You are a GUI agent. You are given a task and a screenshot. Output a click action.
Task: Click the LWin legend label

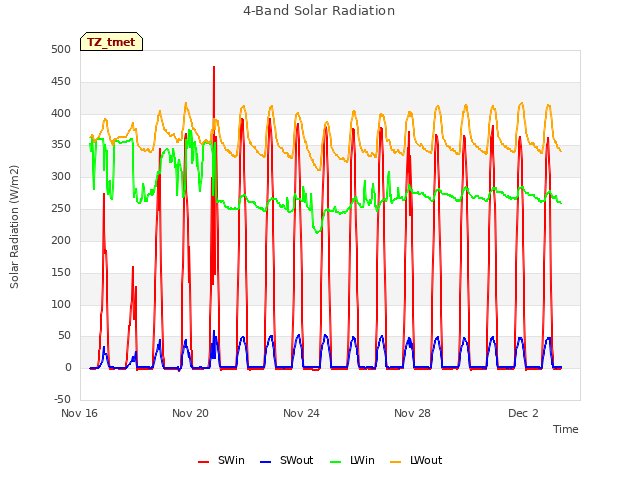click(362, 460)
